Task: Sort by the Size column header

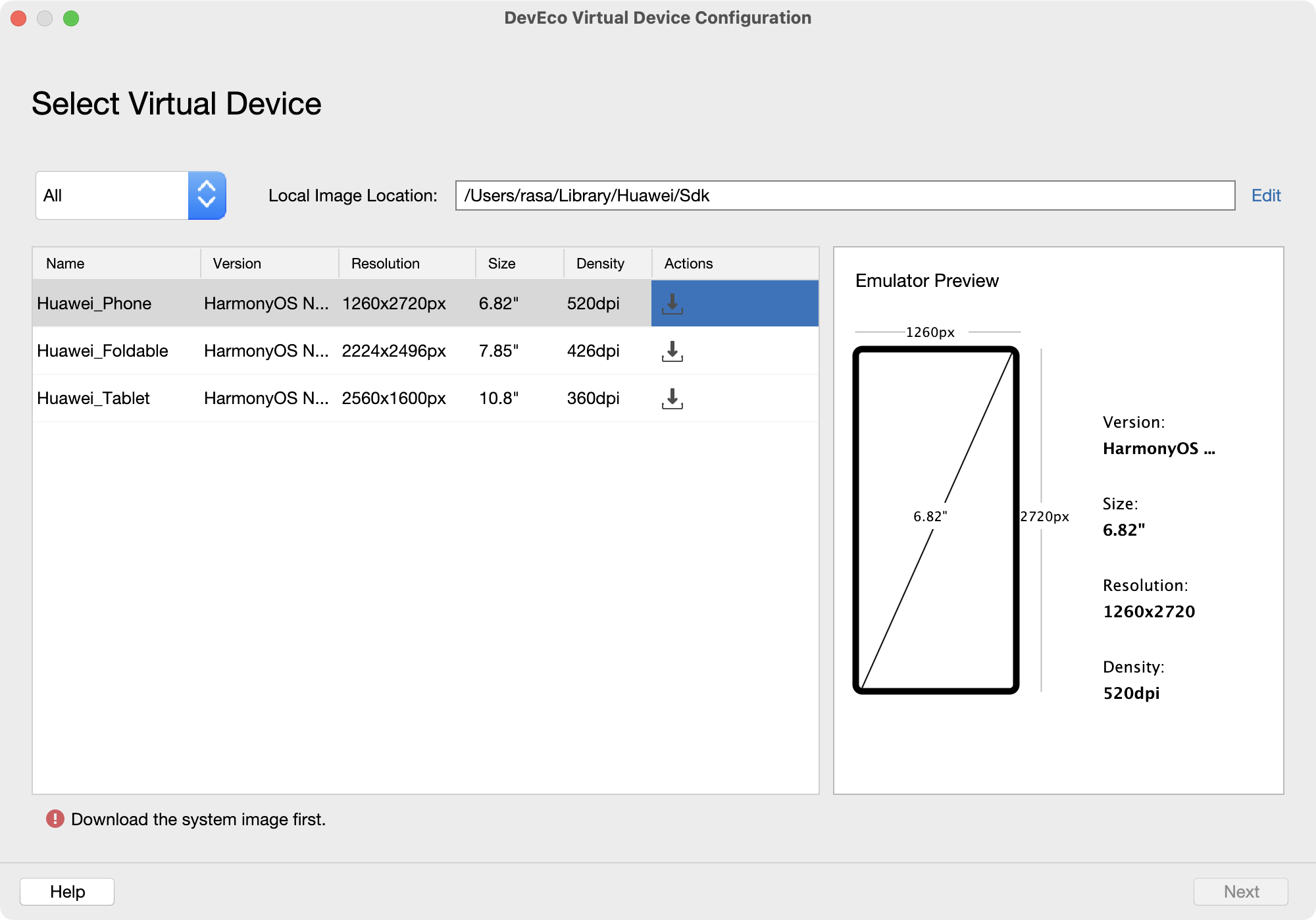Action: pos(501,263)
